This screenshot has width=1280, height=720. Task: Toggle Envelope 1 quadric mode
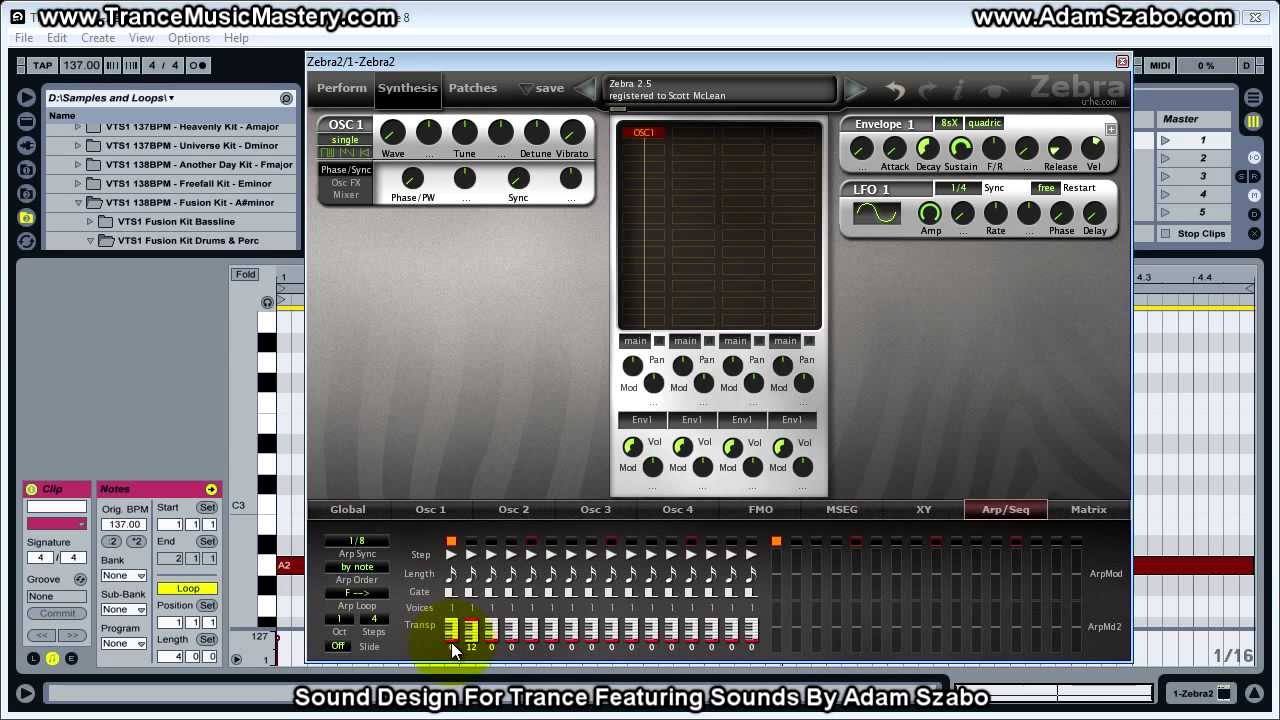984,123
